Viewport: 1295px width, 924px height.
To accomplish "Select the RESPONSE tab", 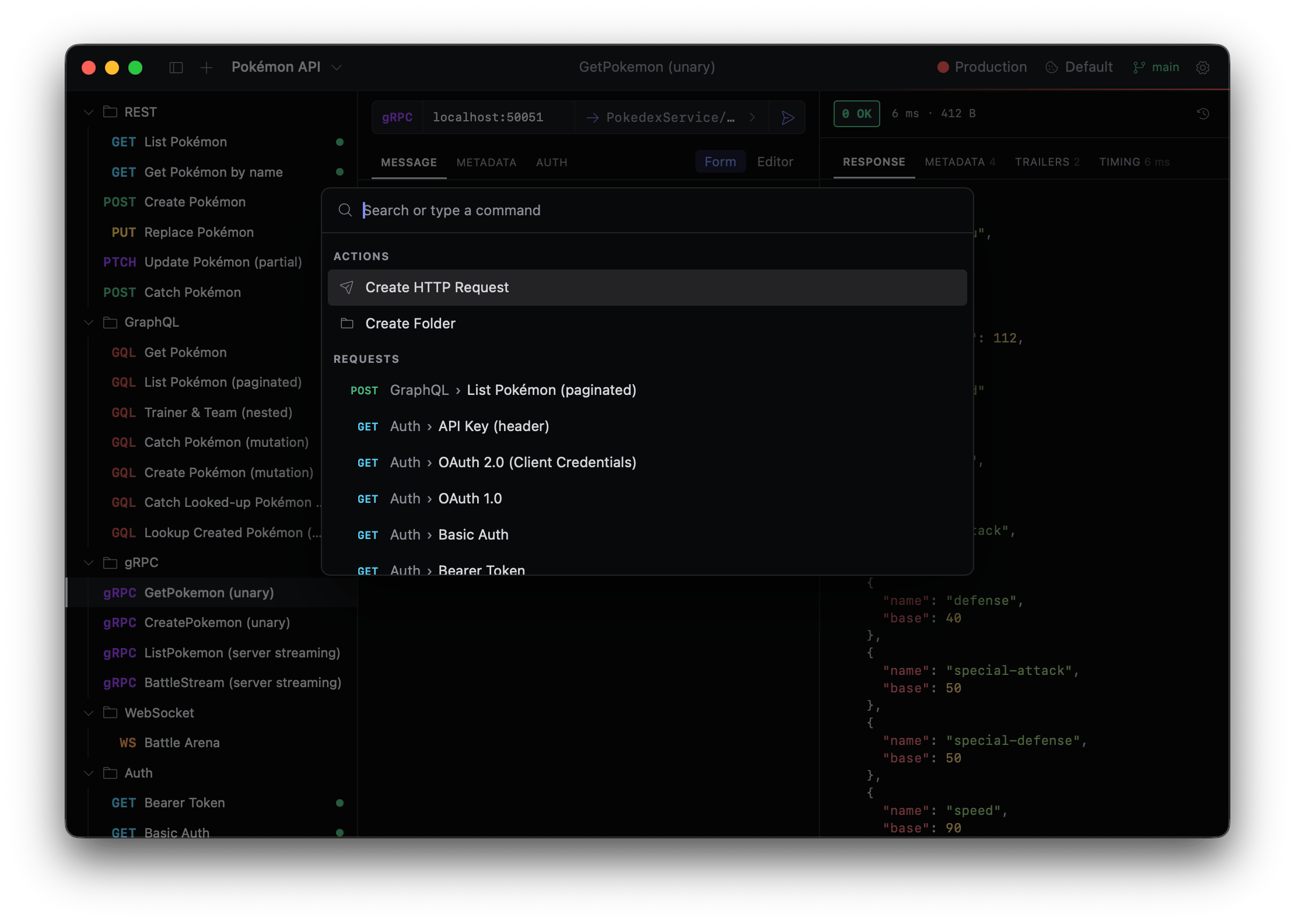I will click(x=874, y=162).
